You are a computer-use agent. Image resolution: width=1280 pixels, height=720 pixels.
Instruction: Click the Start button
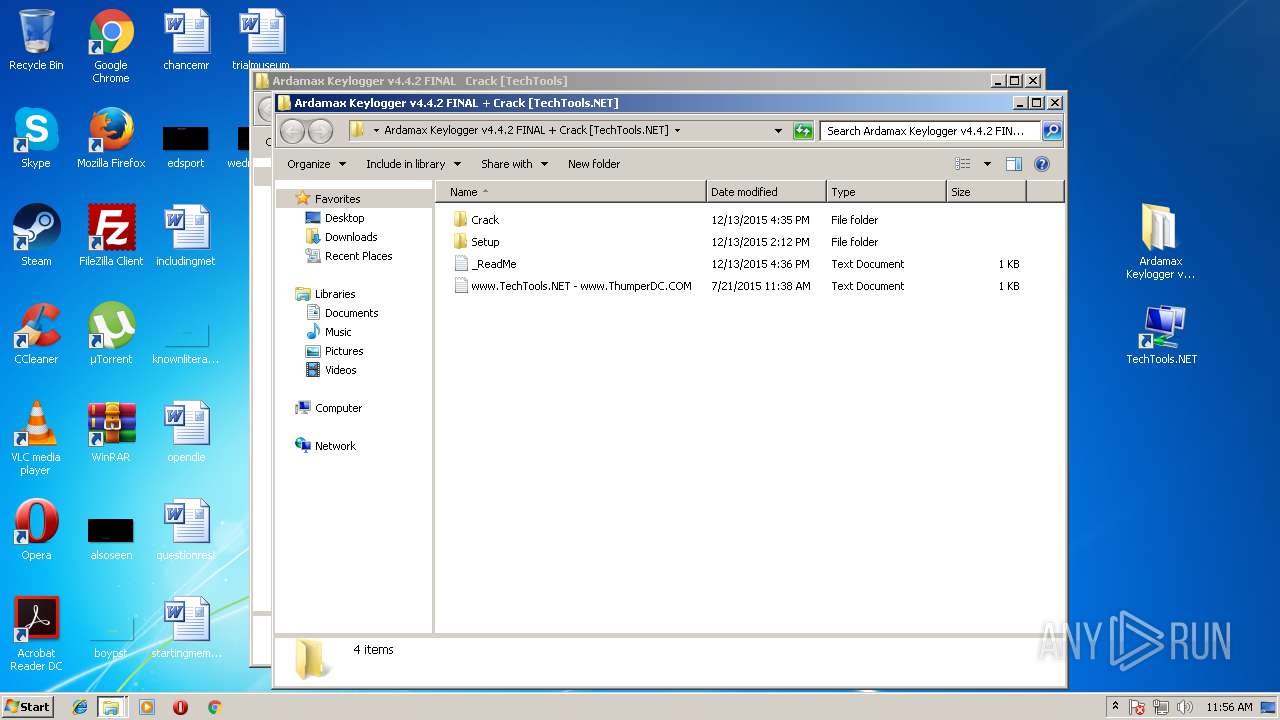point(28,707)
